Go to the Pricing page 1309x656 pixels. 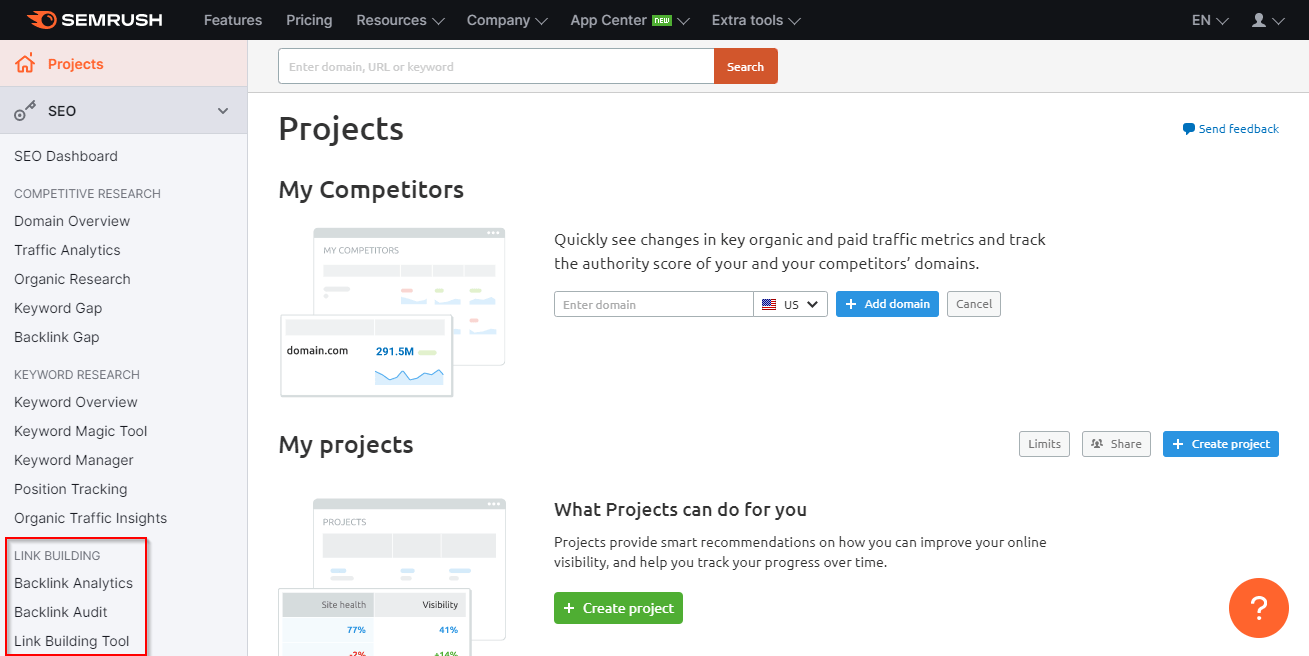309,20
